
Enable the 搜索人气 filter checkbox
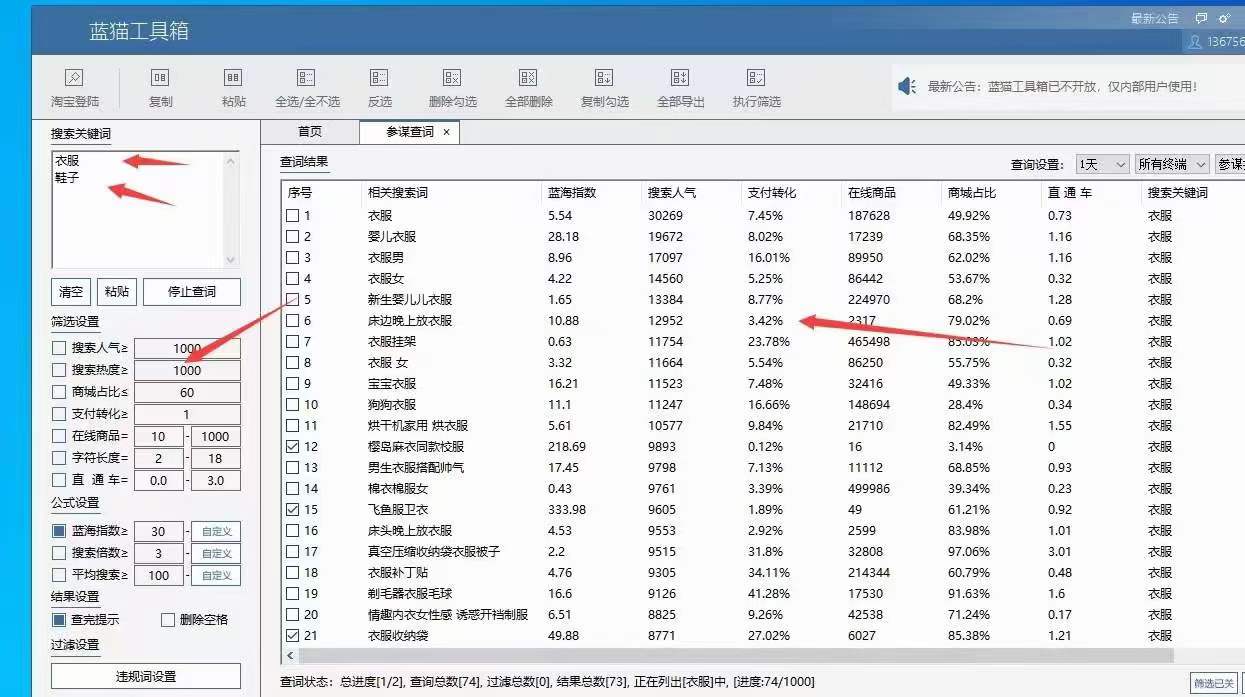59,348
